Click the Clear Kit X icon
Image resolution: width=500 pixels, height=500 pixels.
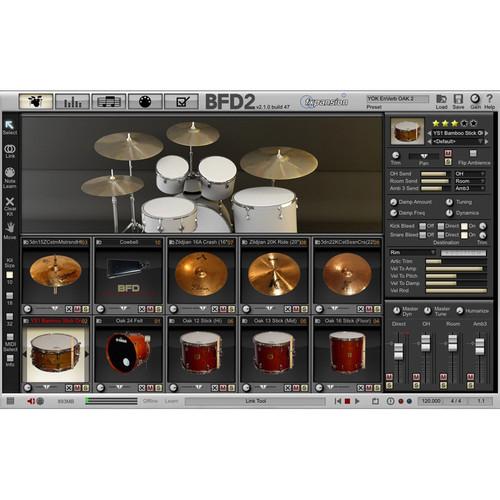[x=10, y=201]
